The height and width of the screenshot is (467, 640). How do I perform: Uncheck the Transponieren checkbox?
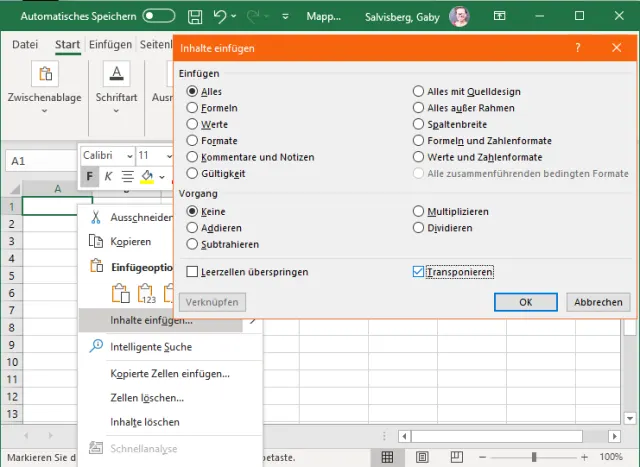[x=418, y=271]
